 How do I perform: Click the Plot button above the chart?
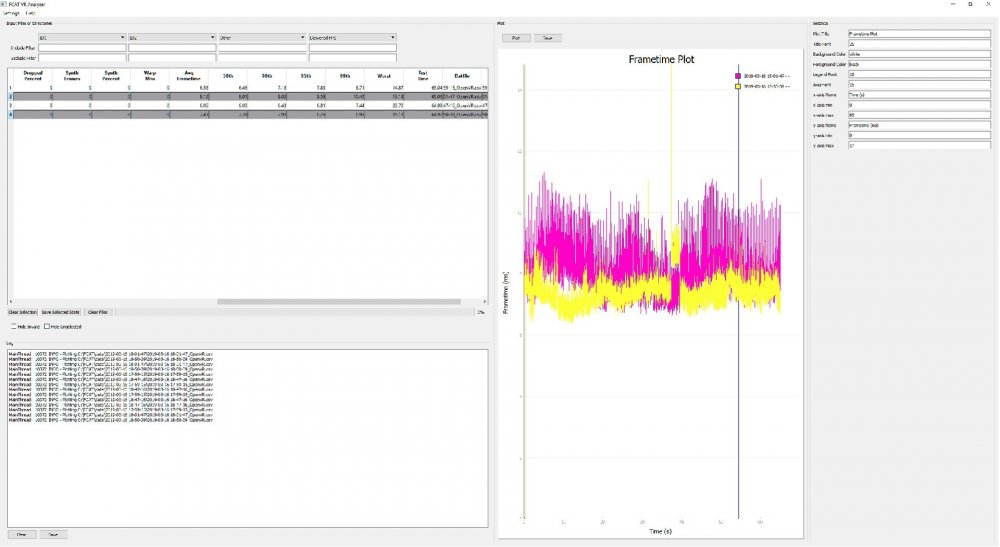(x=516, y=38)
